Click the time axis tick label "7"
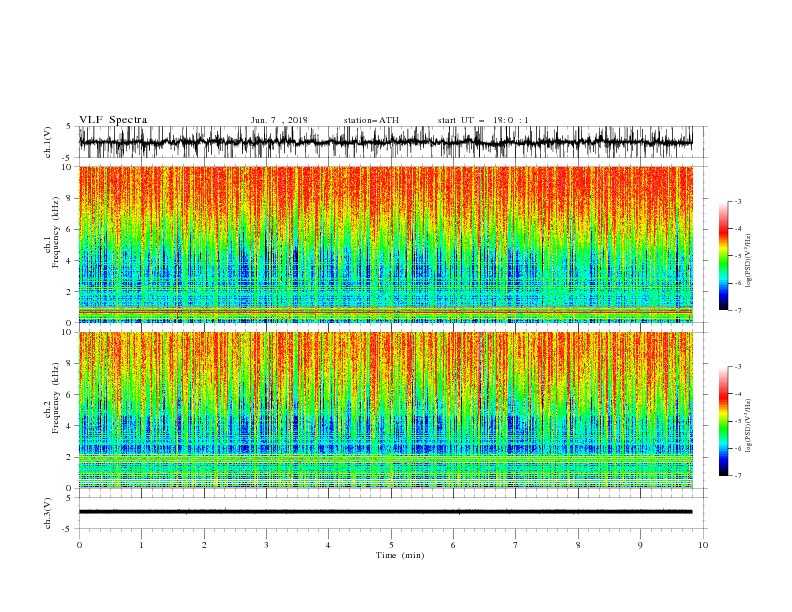The width and height of the screenshot is (792, 612). (x=516, y=545)
